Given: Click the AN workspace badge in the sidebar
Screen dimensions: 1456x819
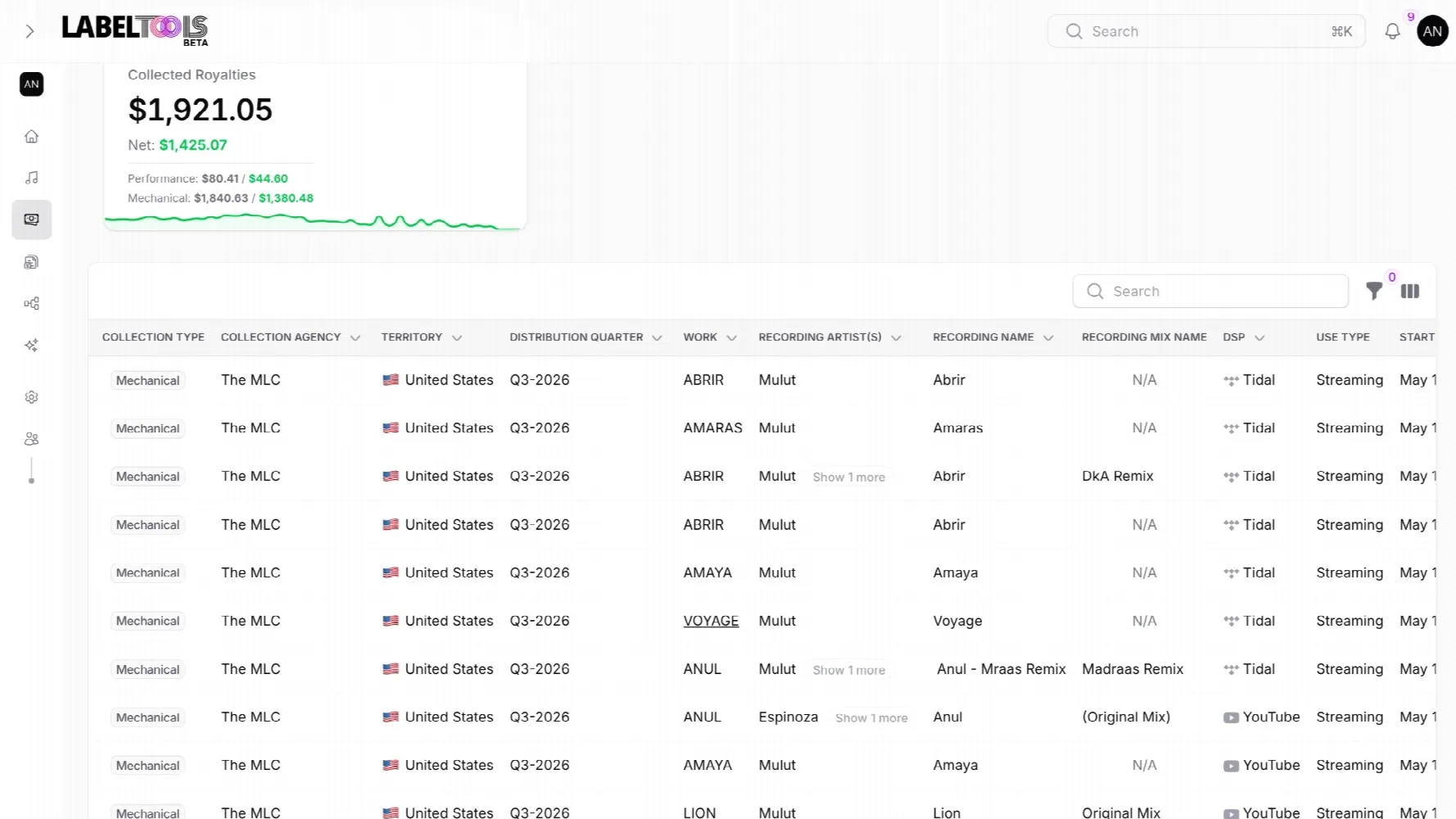Looking at the screenshot, I should pyautogui.click(x=31, y=84).
